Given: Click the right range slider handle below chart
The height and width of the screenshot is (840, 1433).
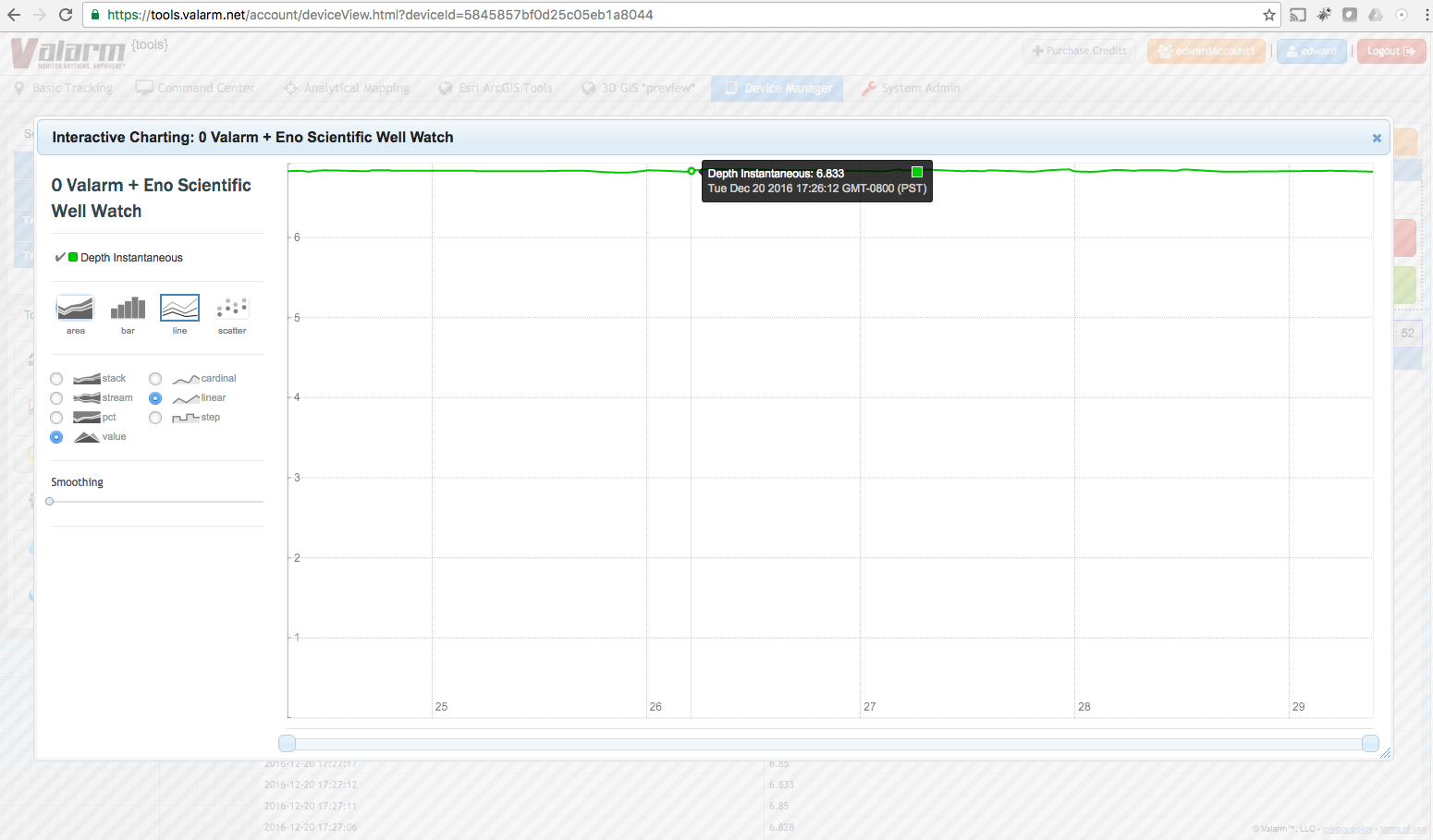Looking at the screenshot, I should tap(1370, 743).
